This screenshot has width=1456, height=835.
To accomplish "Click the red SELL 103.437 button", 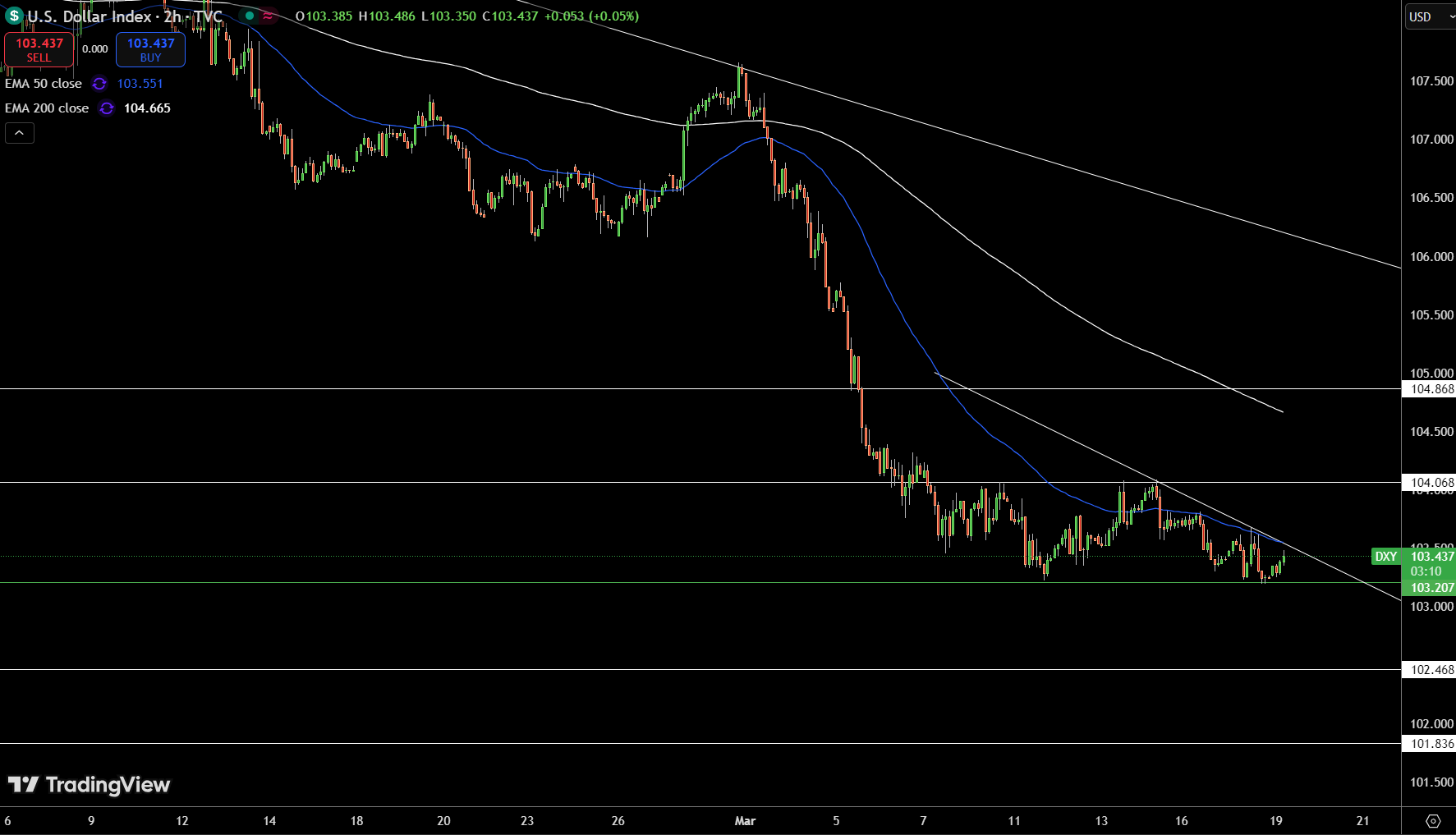I will [x=39, y=50].
